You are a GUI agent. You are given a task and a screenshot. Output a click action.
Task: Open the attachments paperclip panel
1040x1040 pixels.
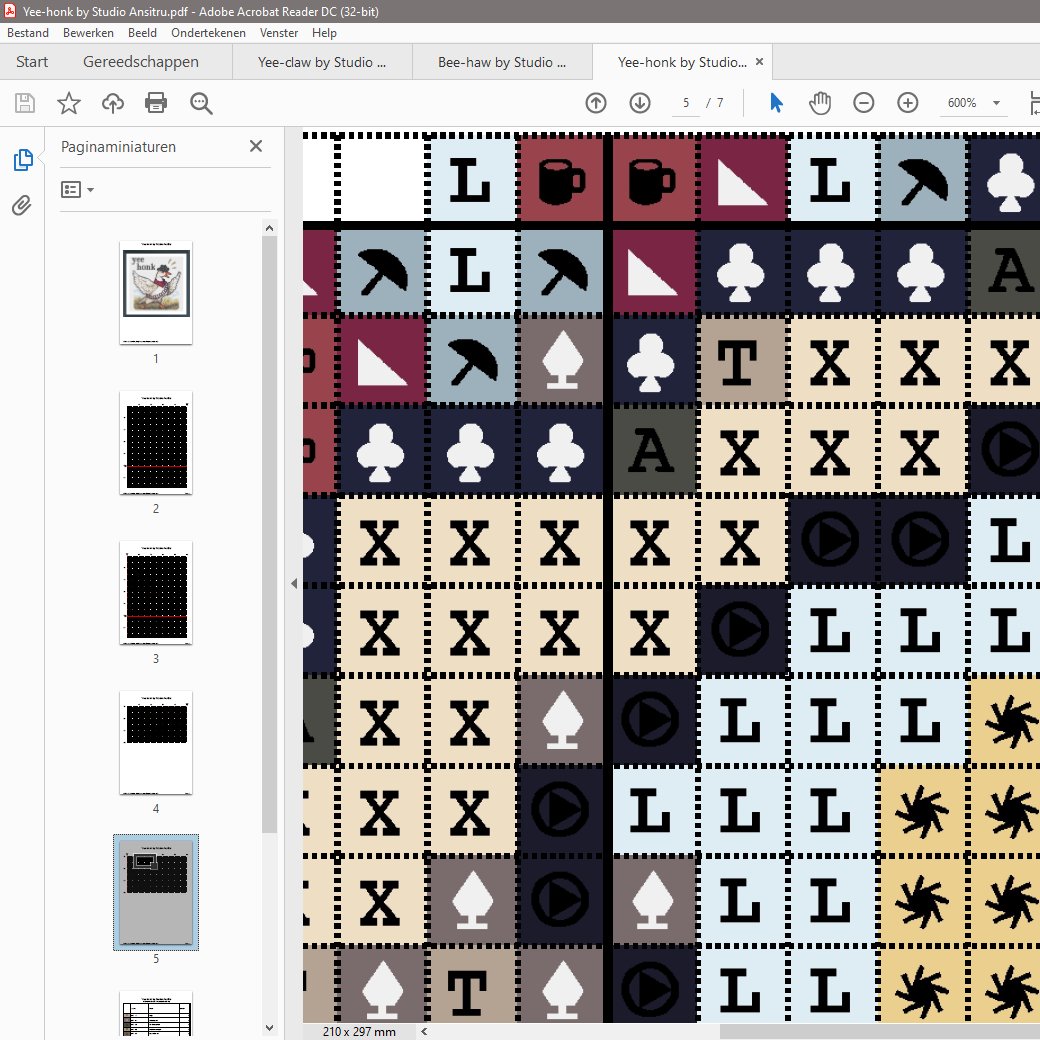tap(22, 206)
